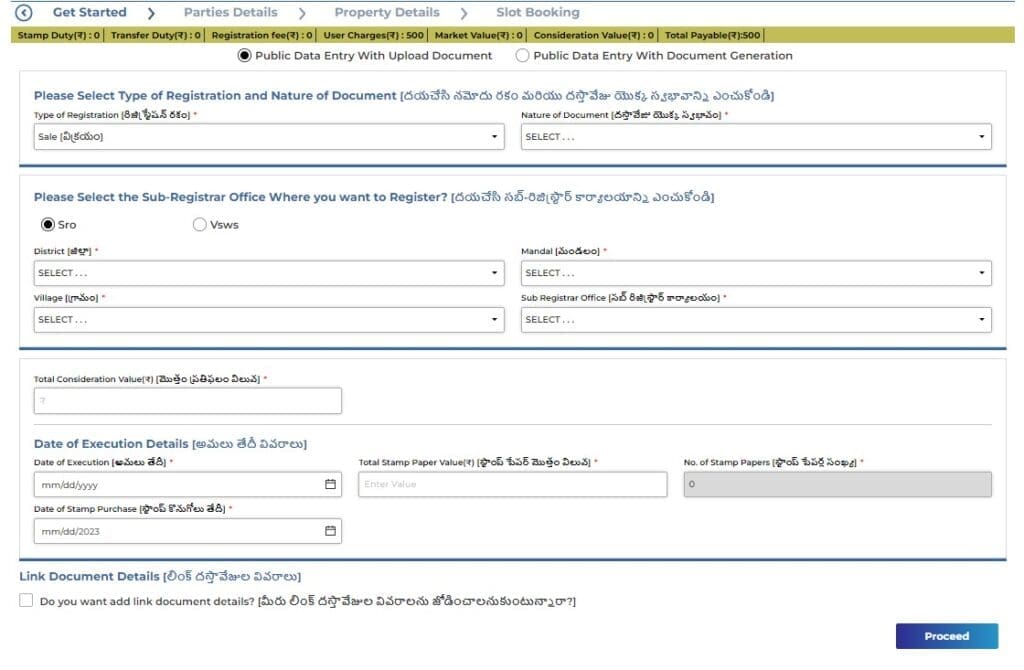
Task: Click the back arrow circle icon
Action: point(24,12)
